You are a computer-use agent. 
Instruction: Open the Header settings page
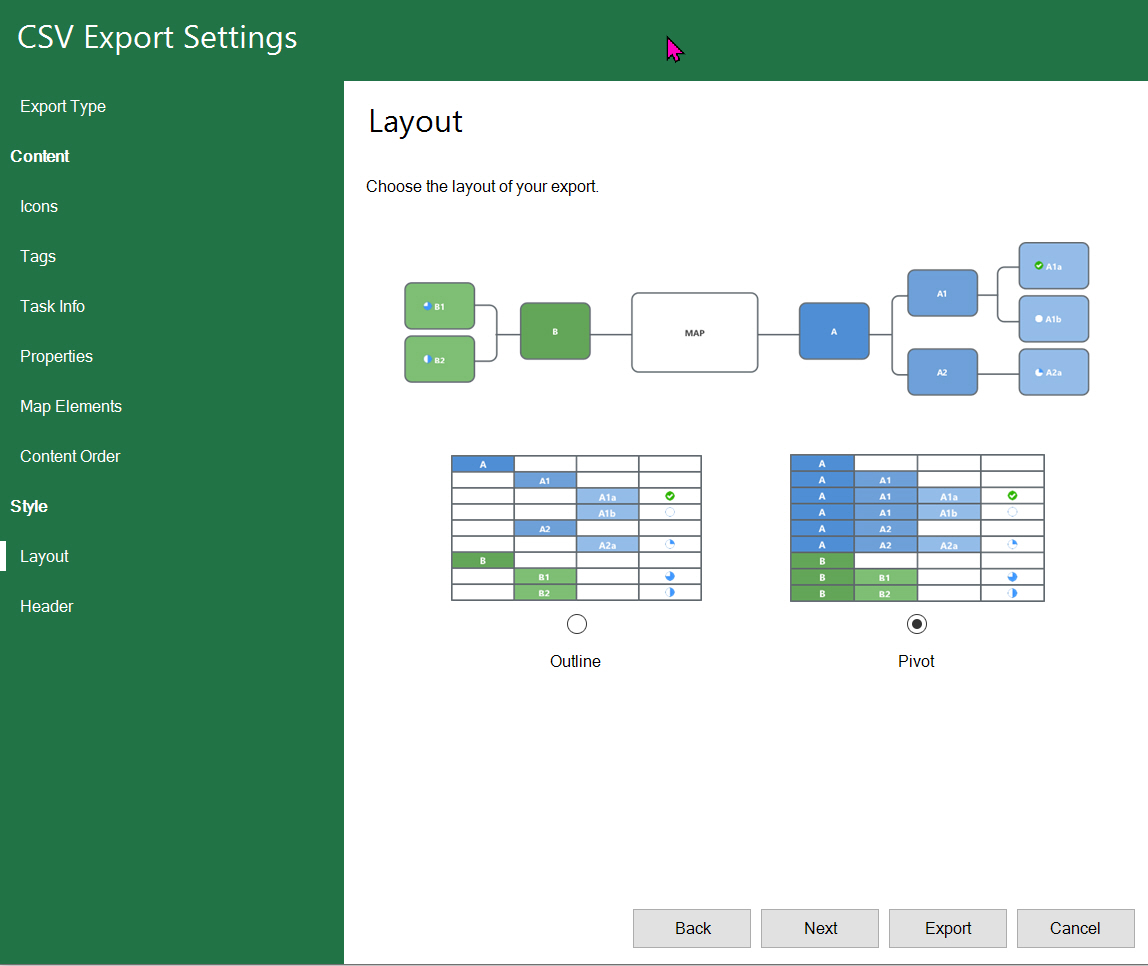pyautogui.click(x=47, y=606)
